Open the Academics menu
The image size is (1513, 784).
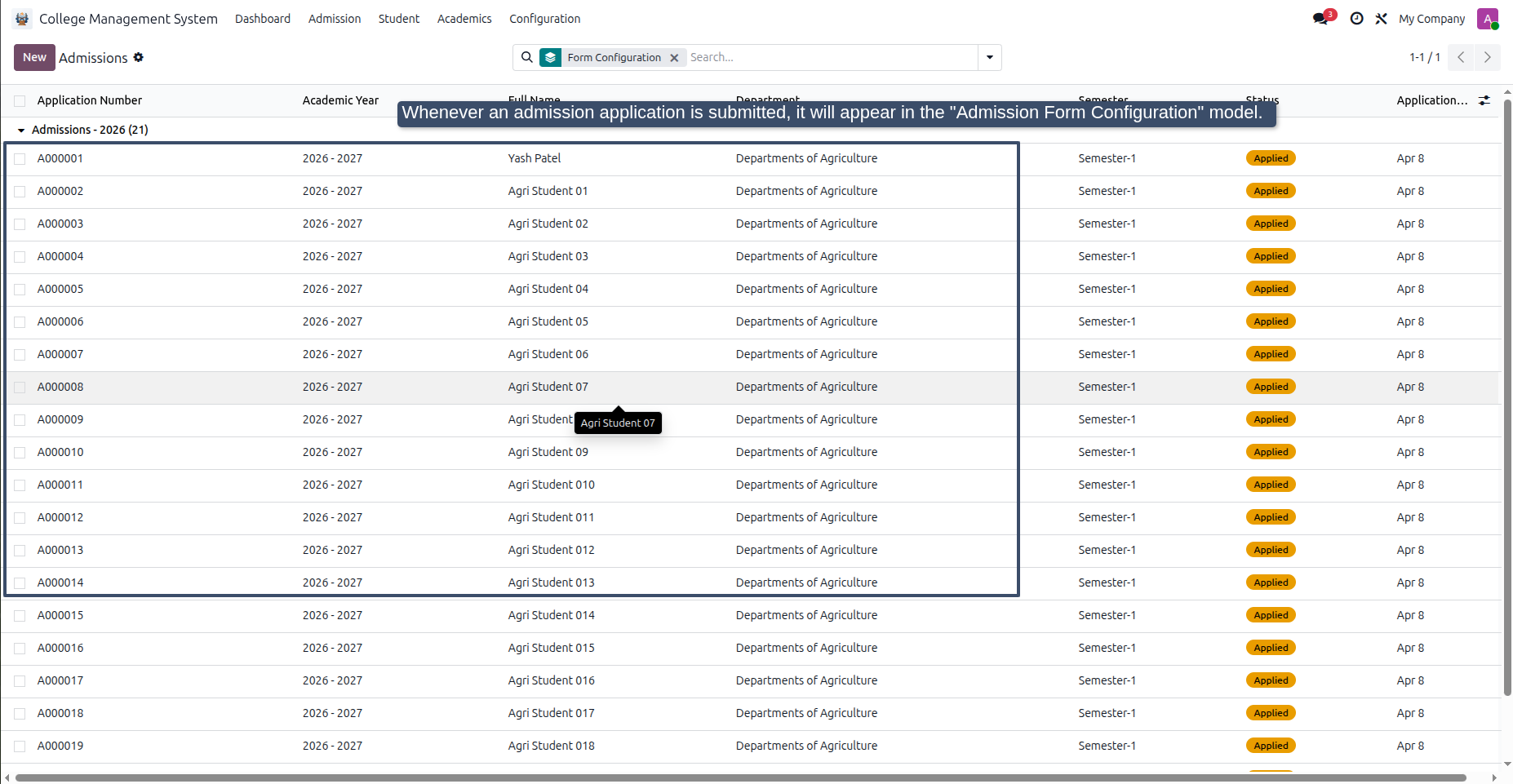coord(464,19)
